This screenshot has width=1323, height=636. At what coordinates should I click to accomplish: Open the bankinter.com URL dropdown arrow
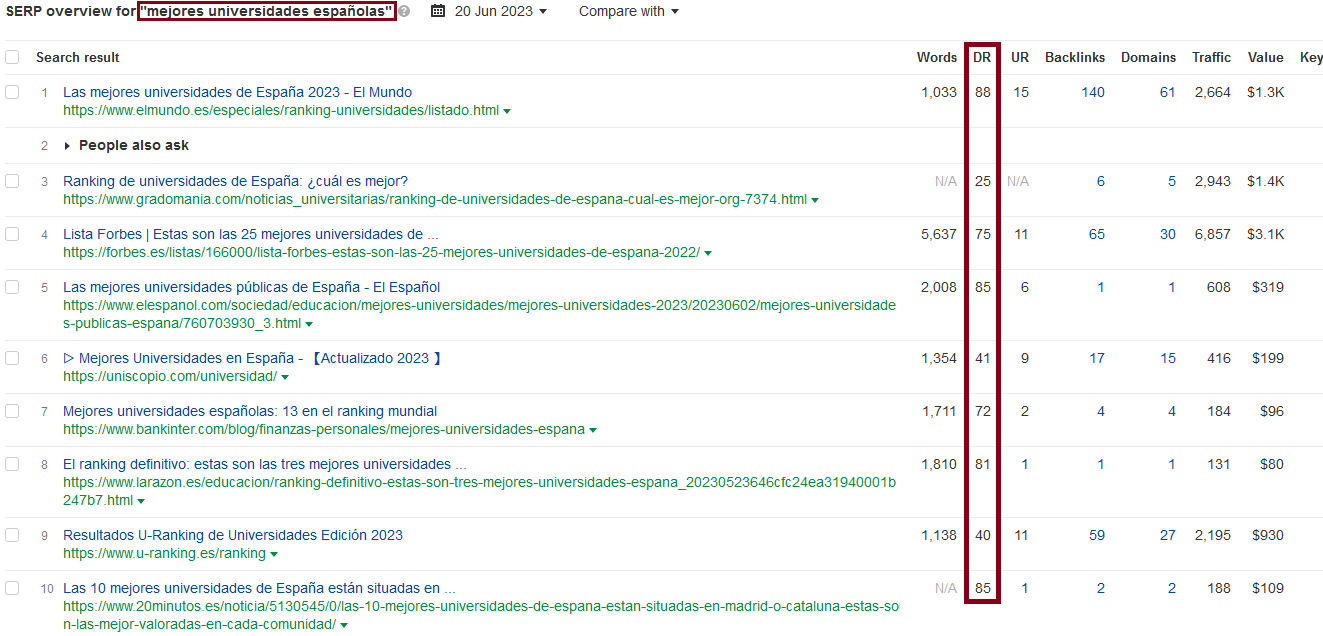[x=593, y=430]
